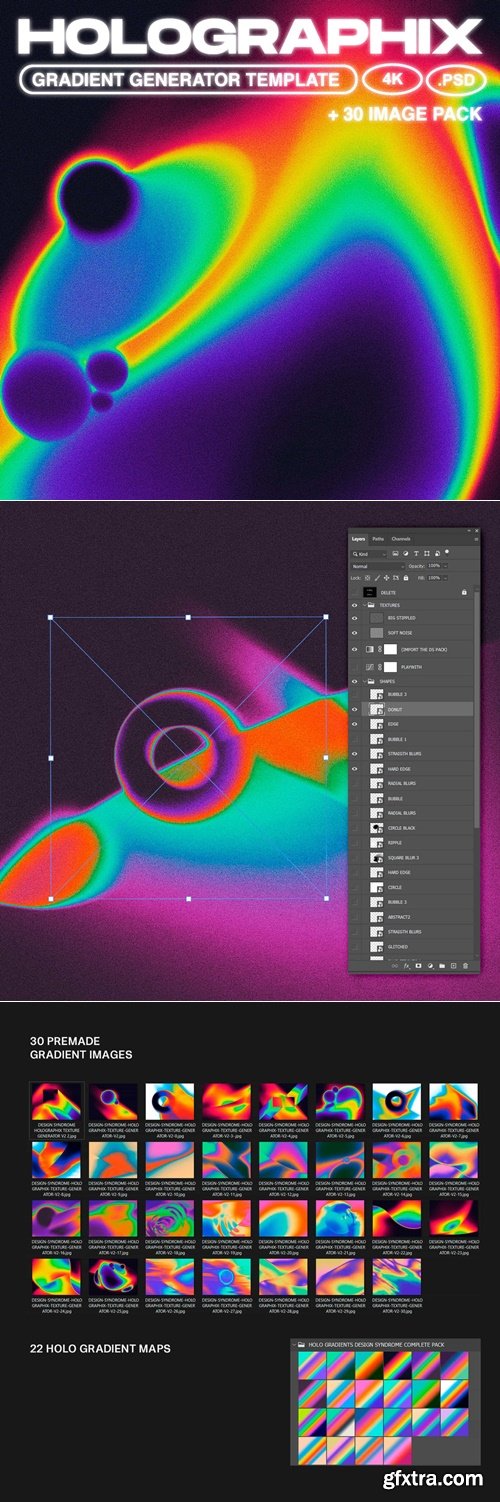Hide the EDGE layer
This screenshot has width=500, height=1502.
[x=355, y=723]
